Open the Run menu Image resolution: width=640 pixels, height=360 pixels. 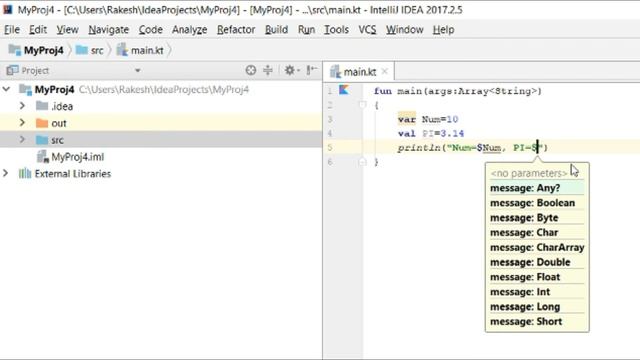(307, 30)
